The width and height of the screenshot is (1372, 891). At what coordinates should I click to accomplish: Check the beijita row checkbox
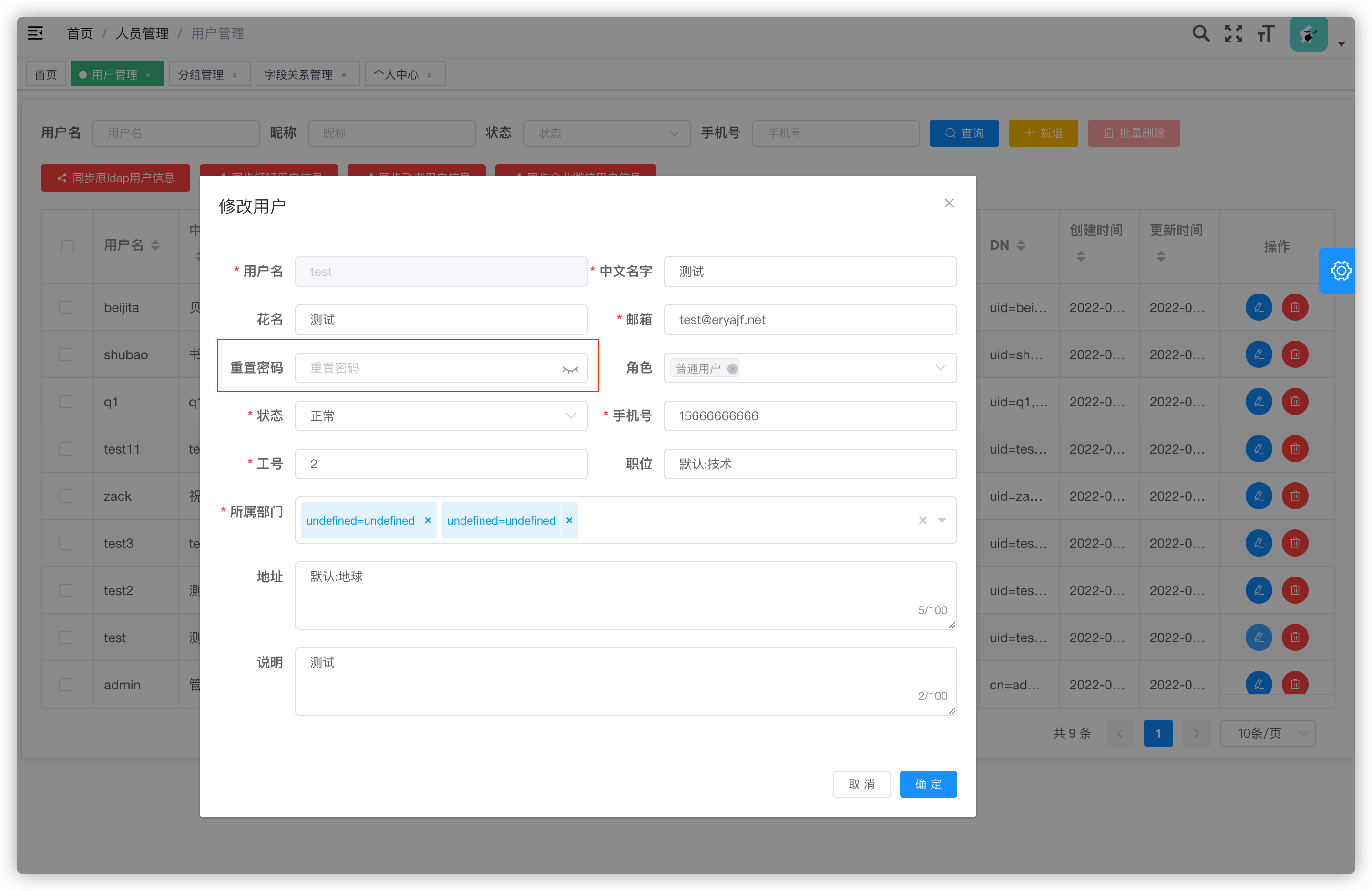click(66, 306)
